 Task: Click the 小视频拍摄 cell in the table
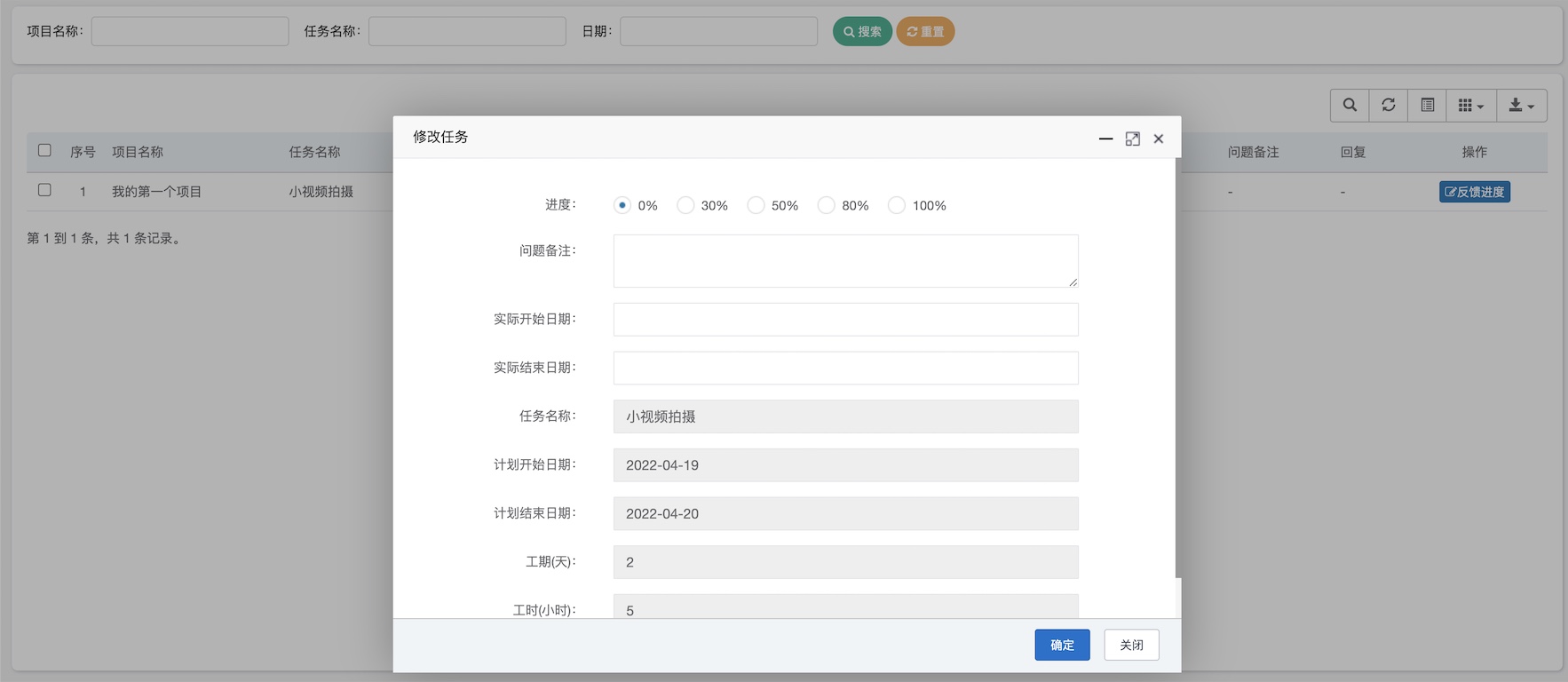point(321,192)
